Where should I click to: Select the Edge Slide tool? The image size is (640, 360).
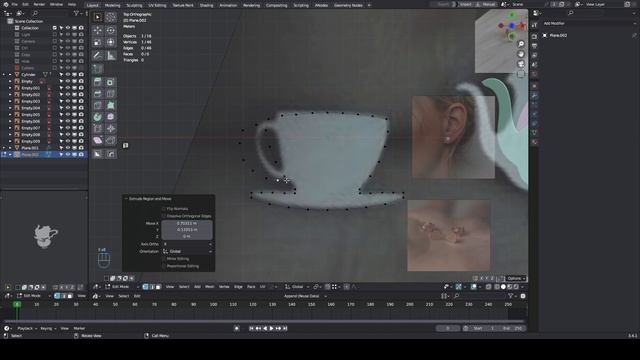tap(98, 129)
